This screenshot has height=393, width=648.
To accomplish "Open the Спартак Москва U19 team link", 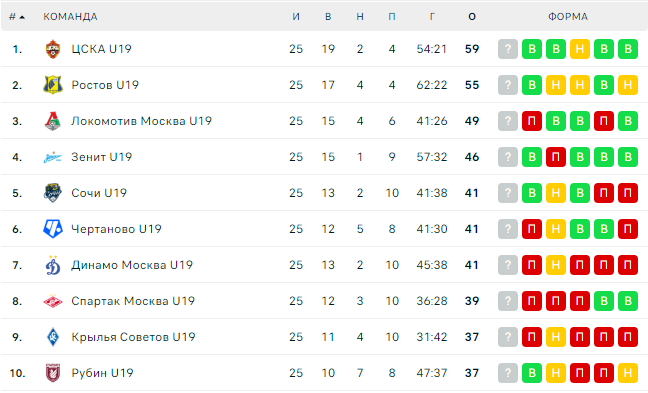I will pos(133,301).
